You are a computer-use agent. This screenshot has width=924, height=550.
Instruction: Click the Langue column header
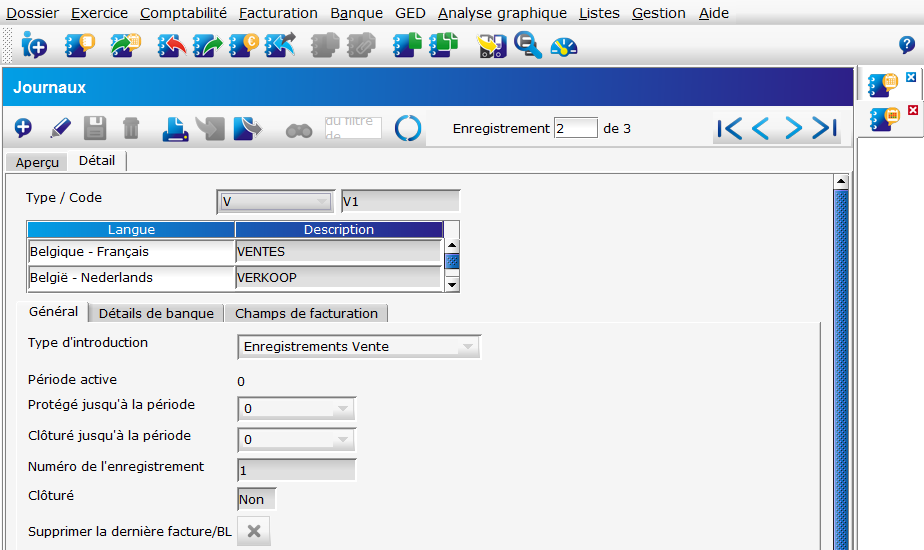tap(131, 229)
